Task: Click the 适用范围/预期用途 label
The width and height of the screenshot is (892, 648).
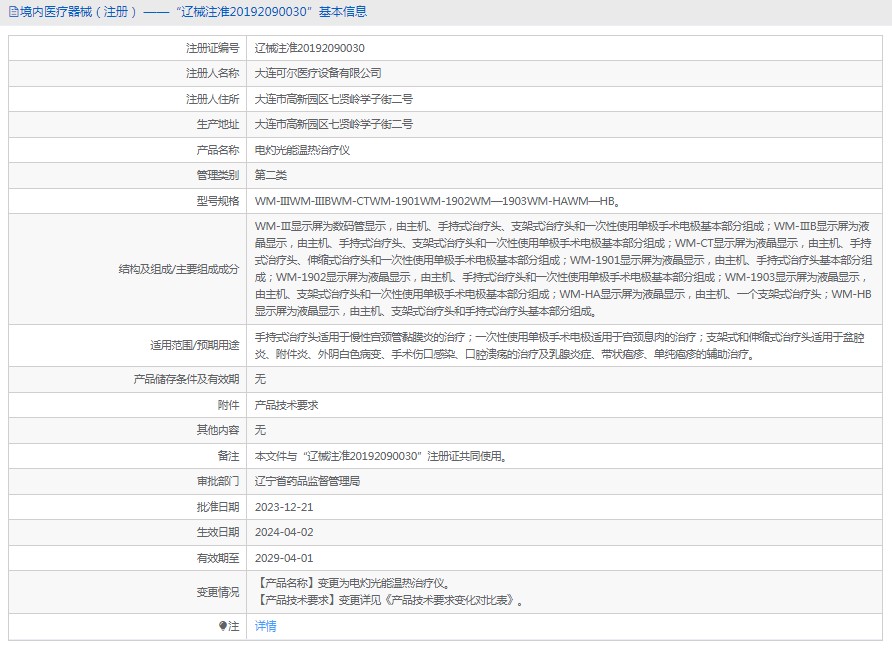Action: pyautogui.click(x=195, y=345)
